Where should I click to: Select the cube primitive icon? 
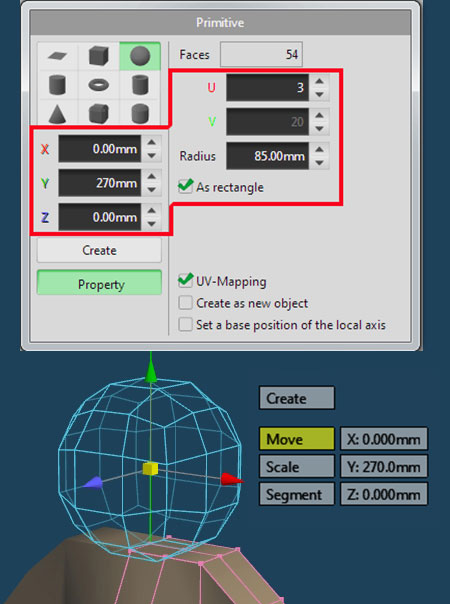99,56
